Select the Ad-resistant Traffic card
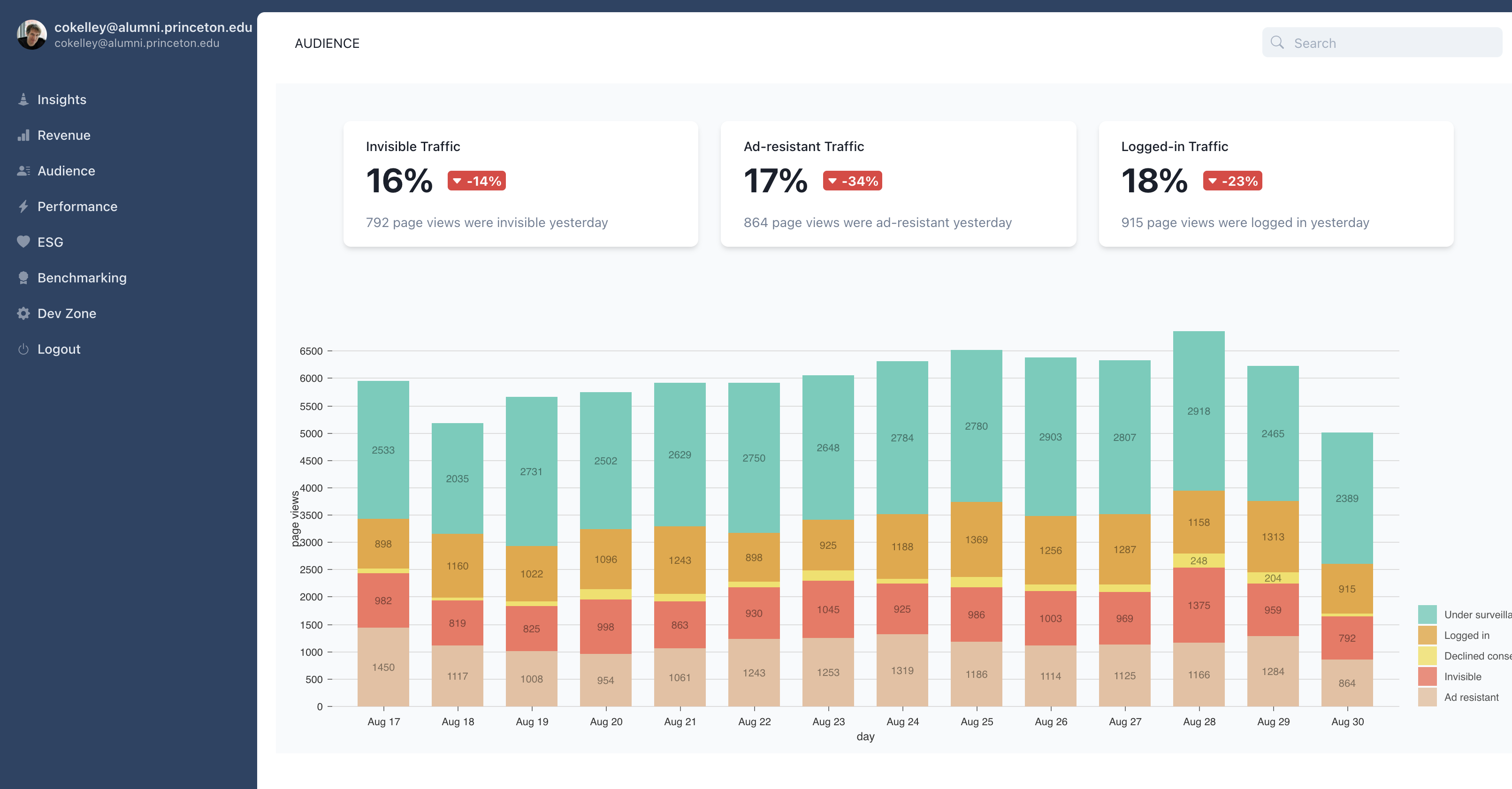This screenshot has width=1512, height=789. coord(897,183)
